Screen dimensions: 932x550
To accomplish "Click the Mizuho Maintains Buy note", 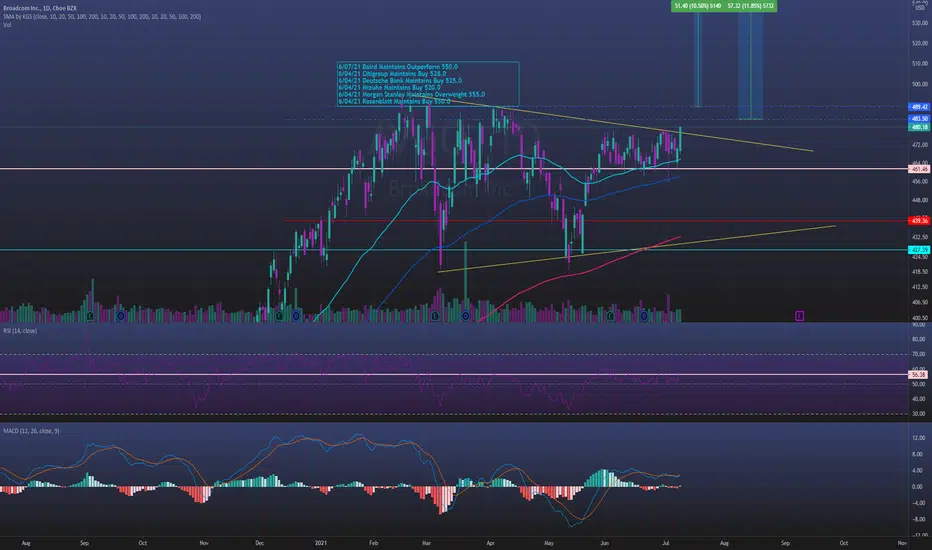I will coord(389,87).
